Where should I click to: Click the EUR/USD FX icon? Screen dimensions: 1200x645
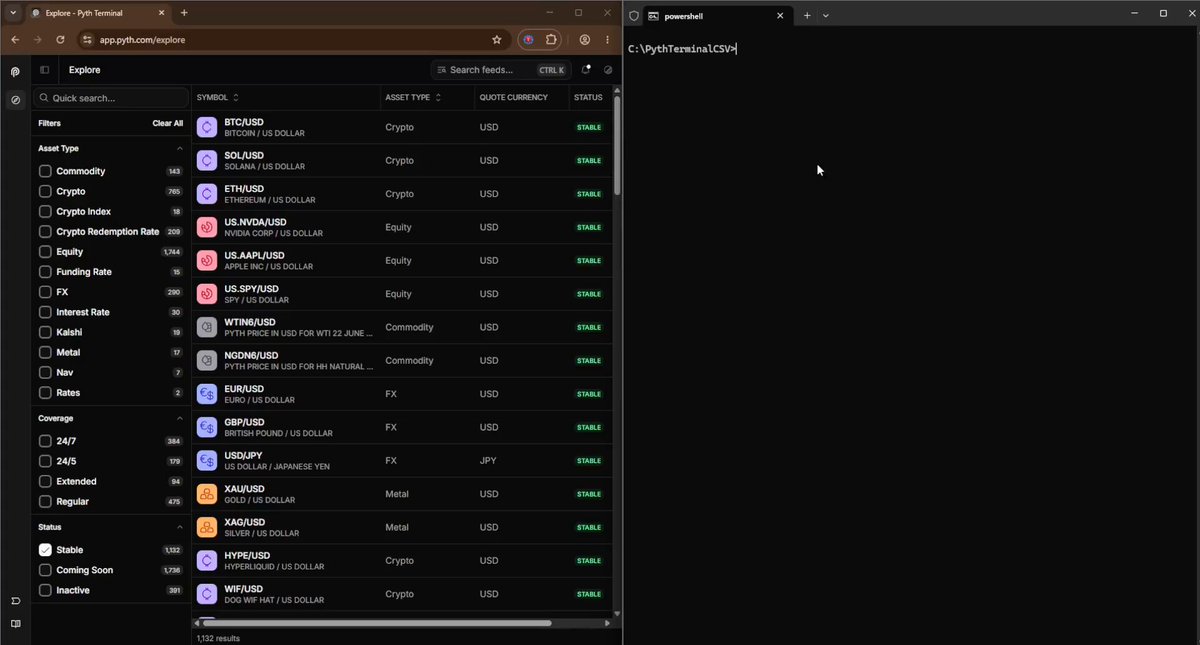point(207,394)
